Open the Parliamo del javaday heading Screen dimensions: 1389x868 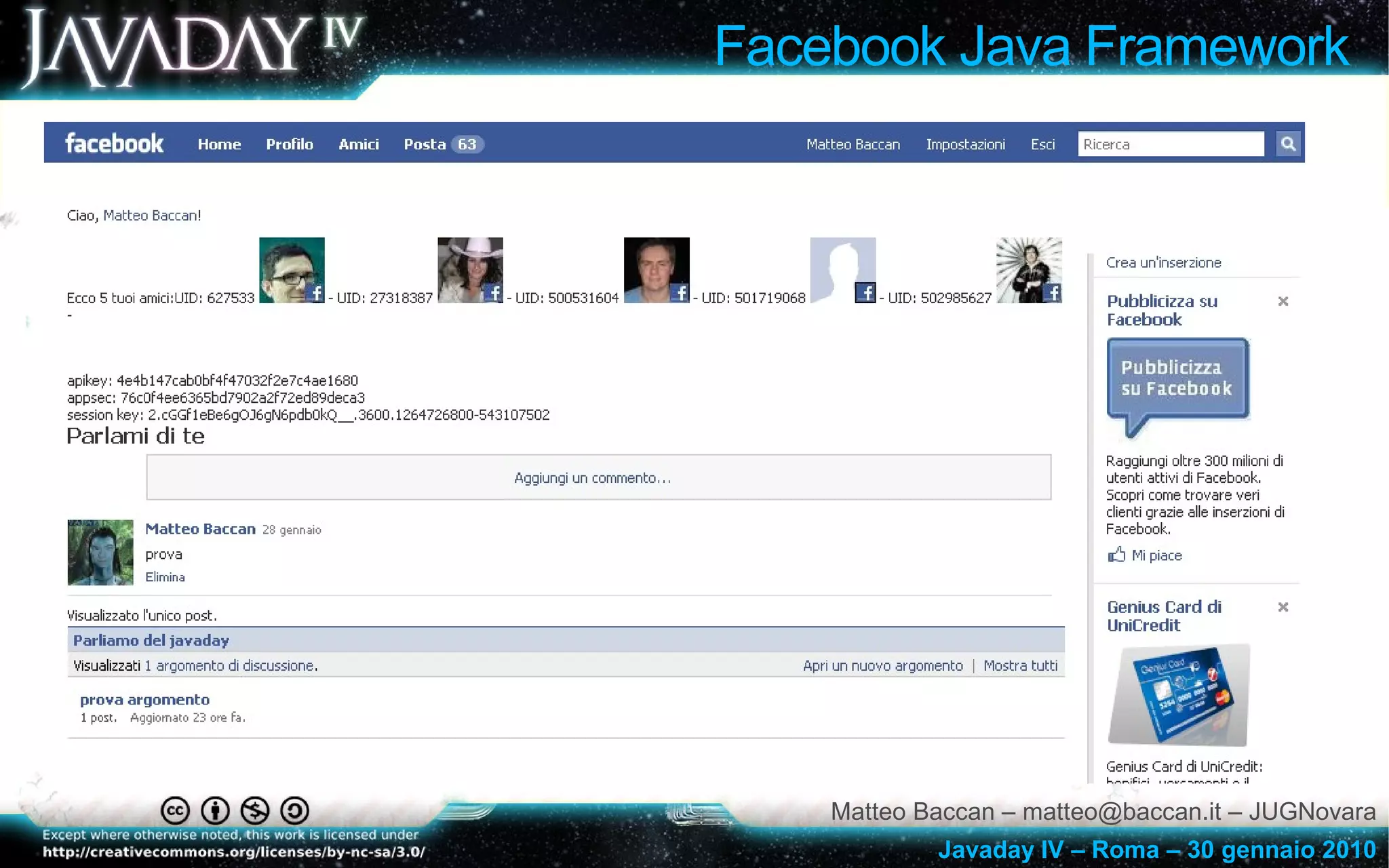[151, 640]
